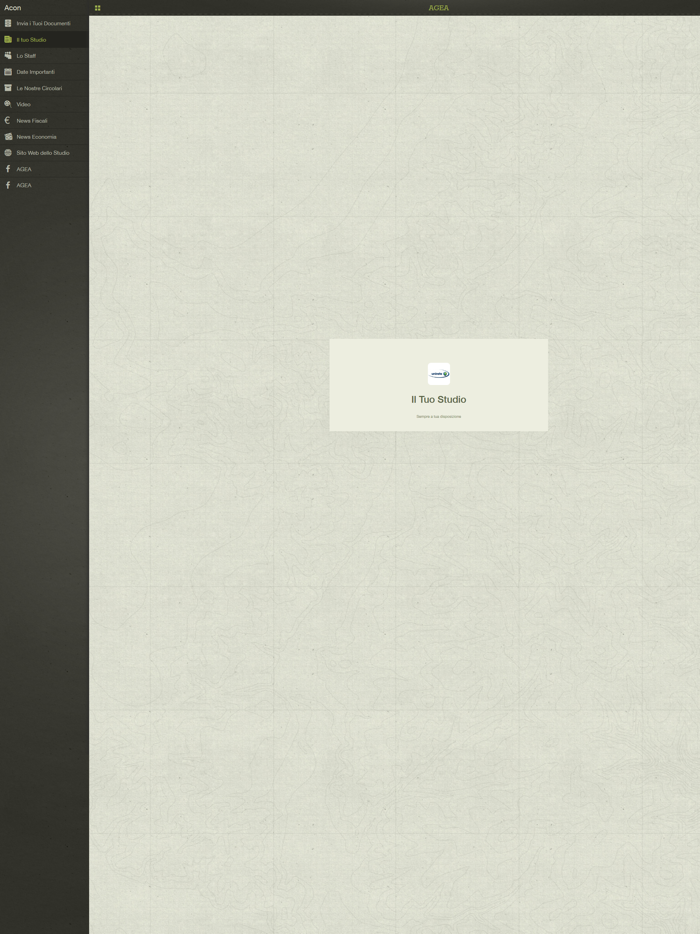The height and width of the screenshot is (934, 700).
Task: Open the Le Nostre Circolari menu label
Action: coord(39,88)
